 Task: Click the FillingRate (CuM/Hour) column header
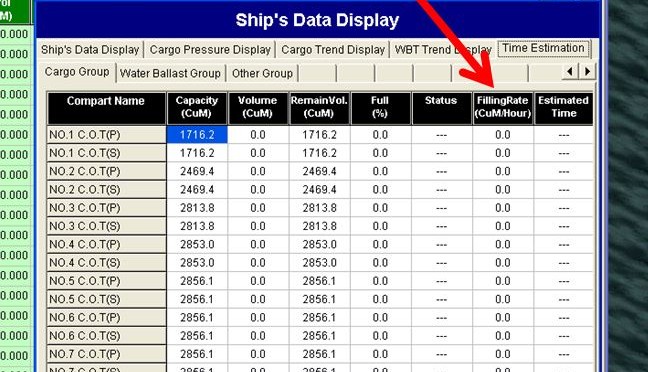point(503,108)
